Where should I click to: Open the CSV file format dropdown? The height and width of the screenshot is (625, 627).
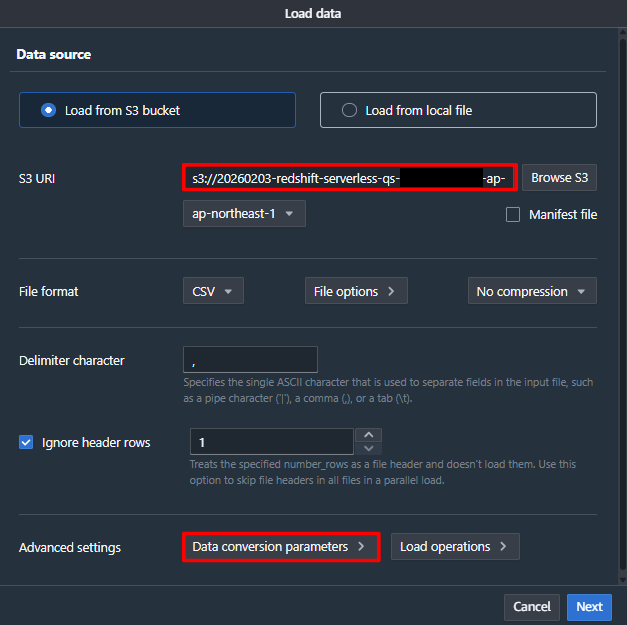pos(213,291)
